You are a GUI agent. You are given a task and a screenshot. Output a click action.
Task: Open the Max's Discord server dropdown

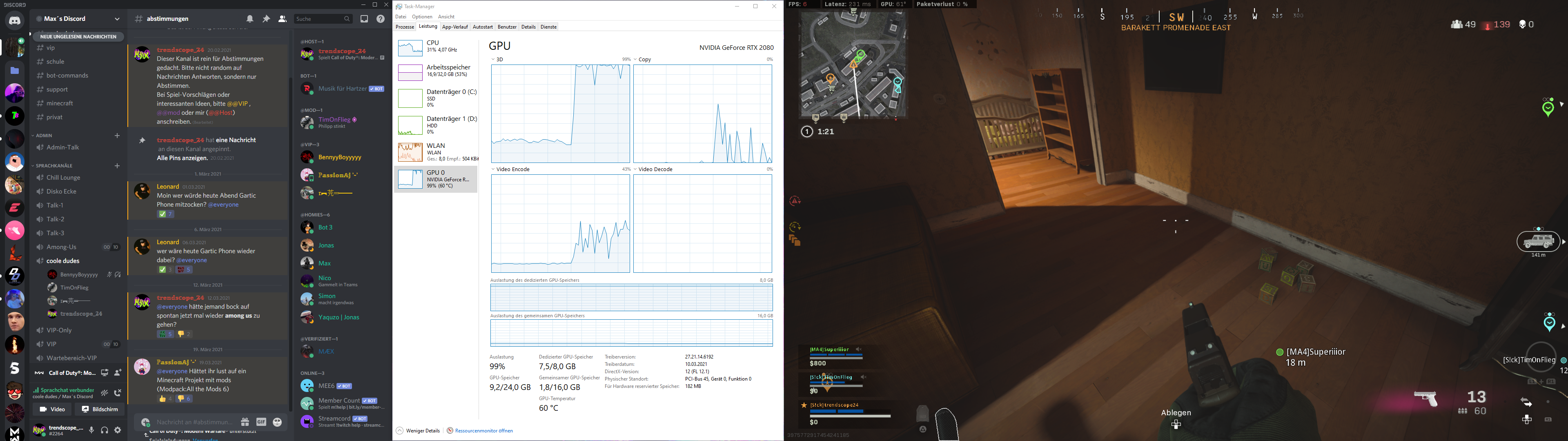click(117, 19)
